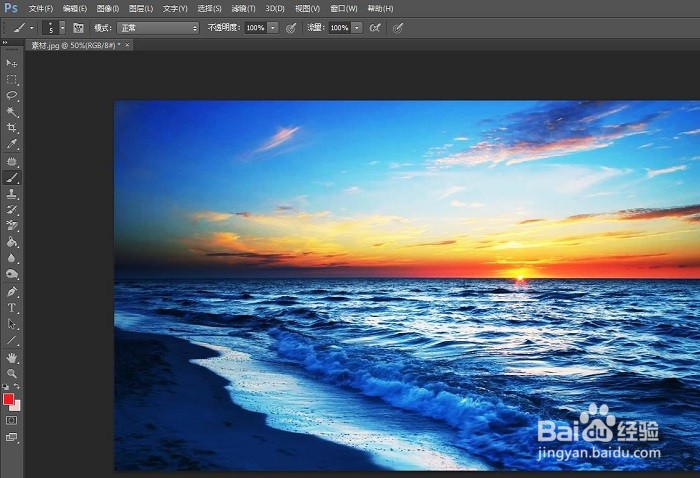Reset default foreground and background colors
The image size is (700, 478).
(5, 387)
